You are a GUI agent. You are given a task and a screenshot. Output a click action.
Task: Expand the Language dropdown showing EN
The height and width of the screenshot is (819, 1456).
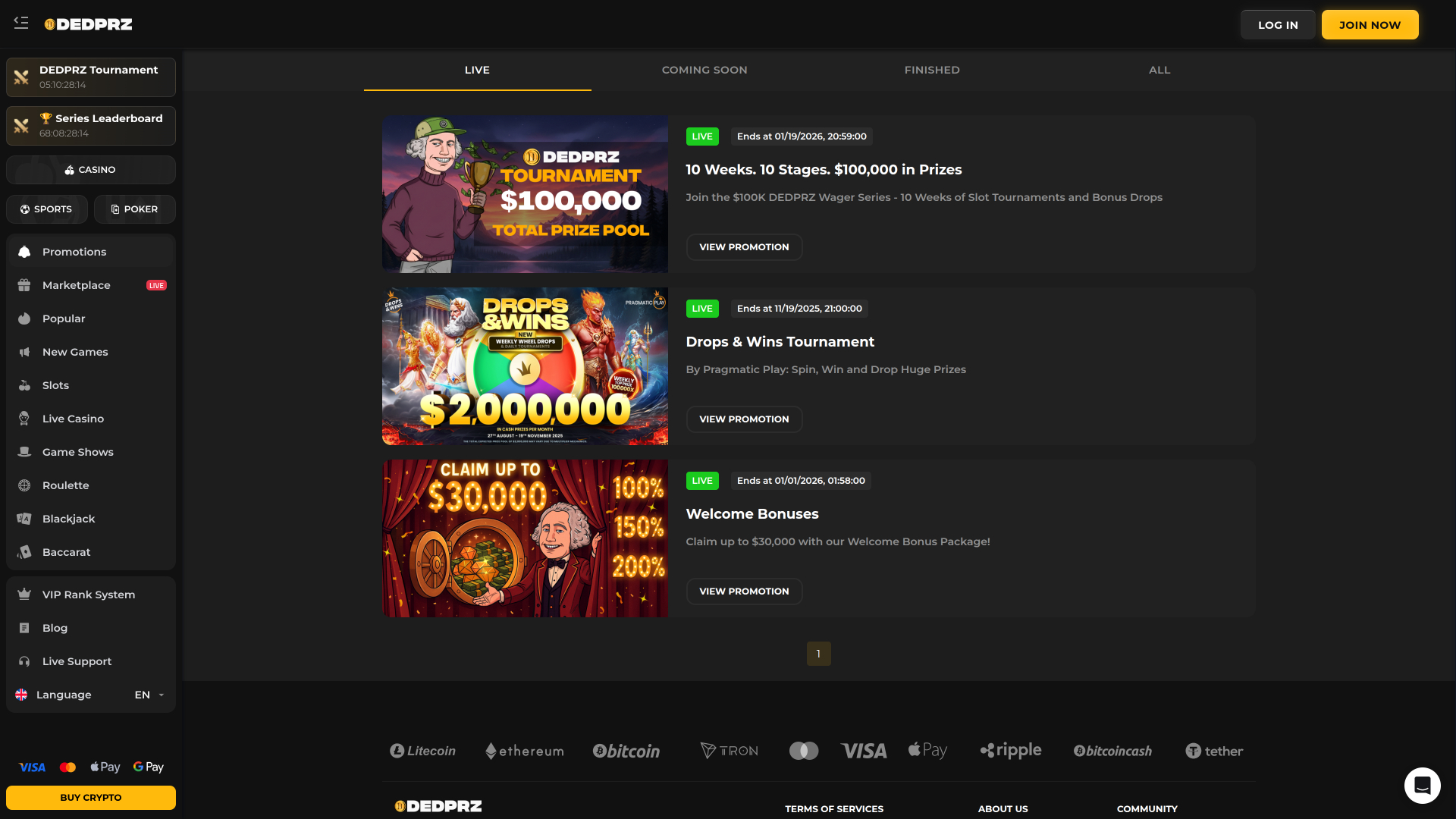pyautogui.click(x=149, y=695)
